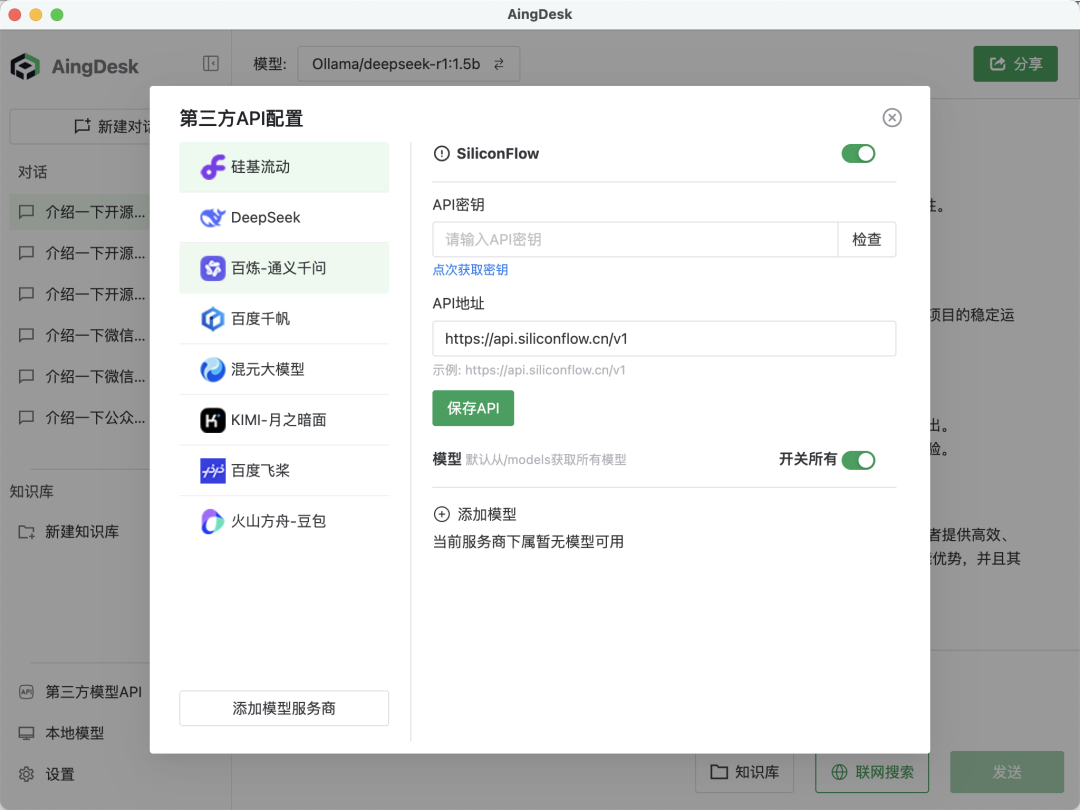Toggle the 开关所有 models switch
The height and width of the screenshot is (810, 1080).
coord(858,460)
